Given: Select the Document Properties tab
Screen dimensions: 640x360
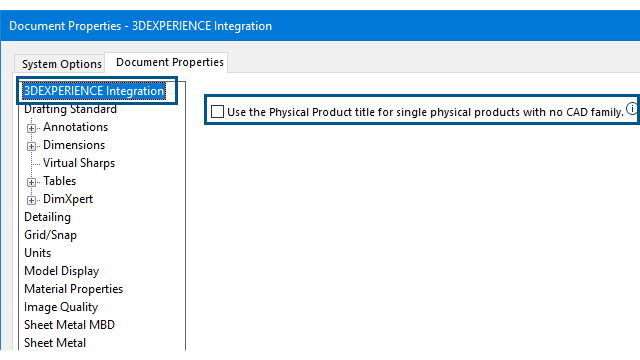Looking at the screenshot, I should tap(169, 62).
